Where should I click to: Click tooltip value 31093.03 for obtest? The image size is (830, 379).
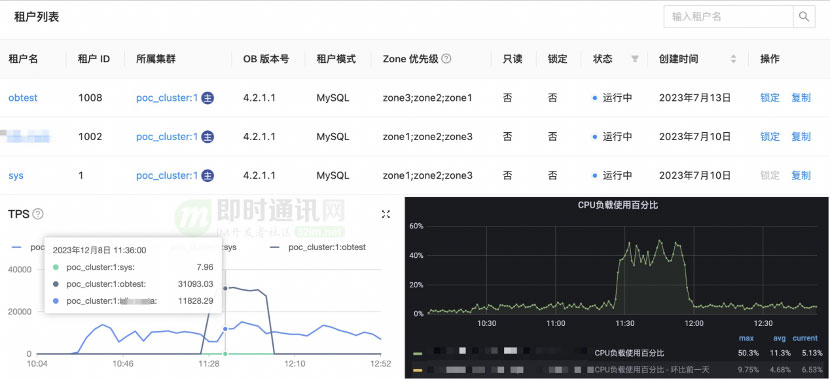(195, 284)
